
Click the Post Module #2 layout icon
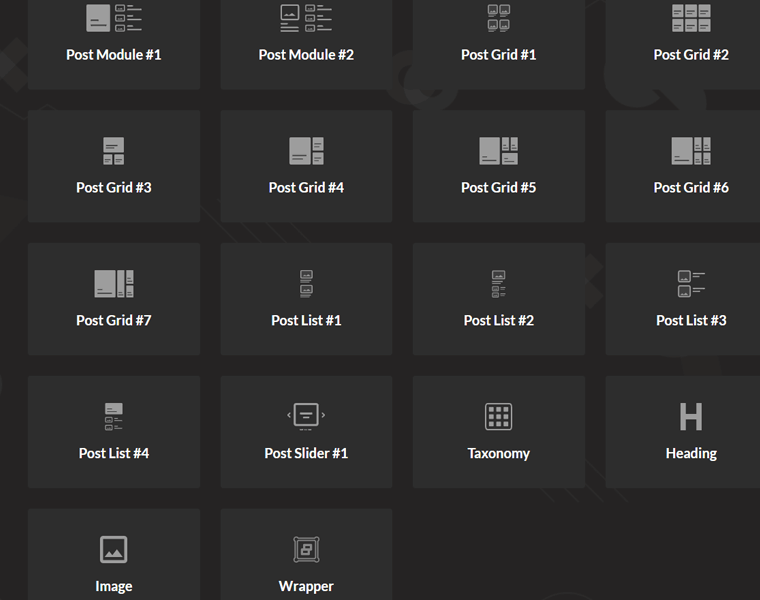pyautogui.click(x=306, y=18)
